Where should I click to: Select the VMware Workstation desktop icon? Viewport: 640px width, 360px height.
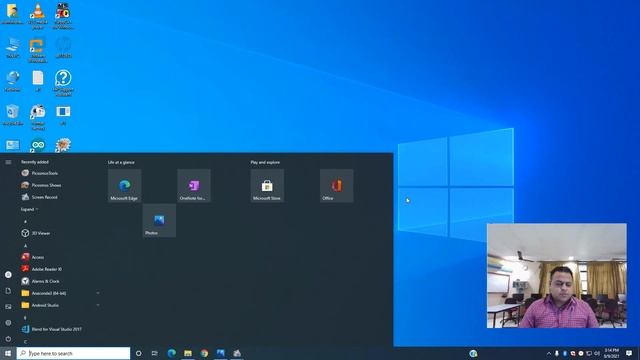coord(38,50)
